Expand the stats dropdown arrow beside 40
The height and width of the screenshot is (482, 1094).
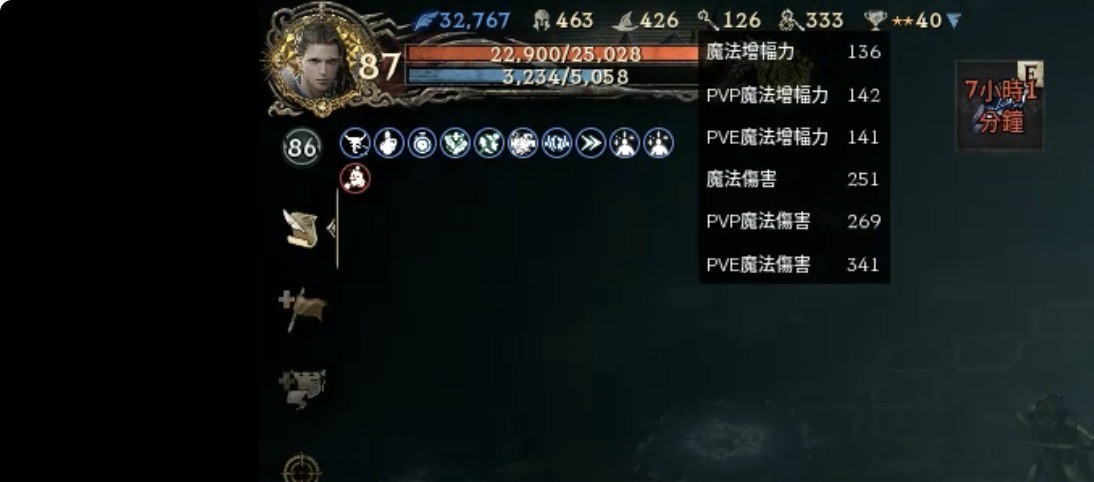tap(954, 21)
